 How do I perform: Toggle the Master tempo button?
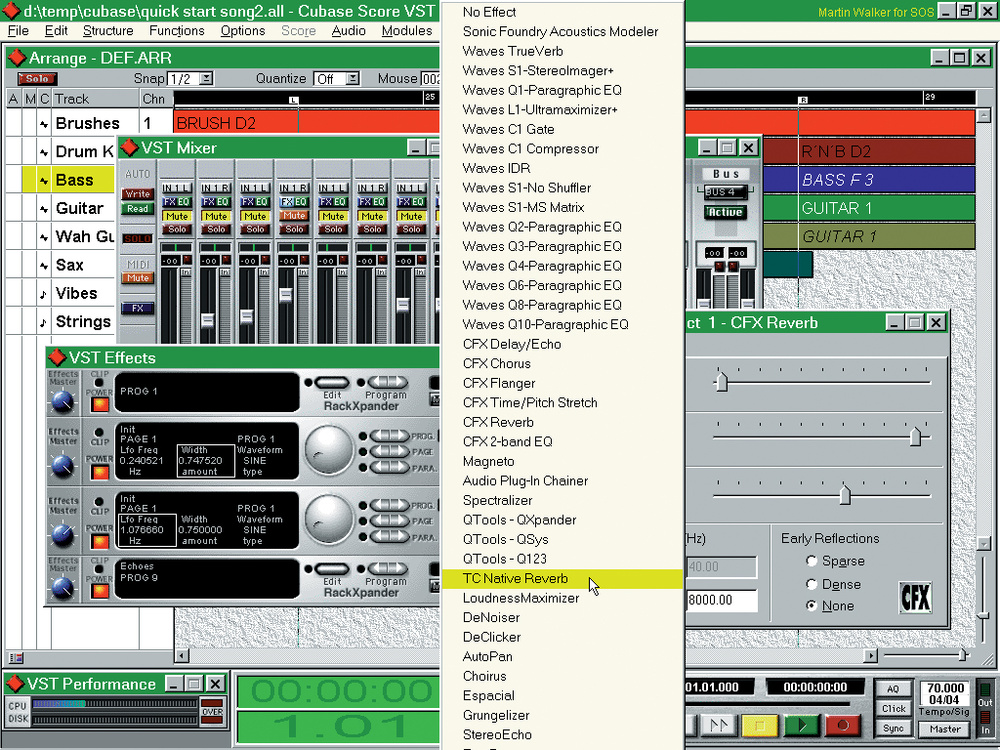945,729
